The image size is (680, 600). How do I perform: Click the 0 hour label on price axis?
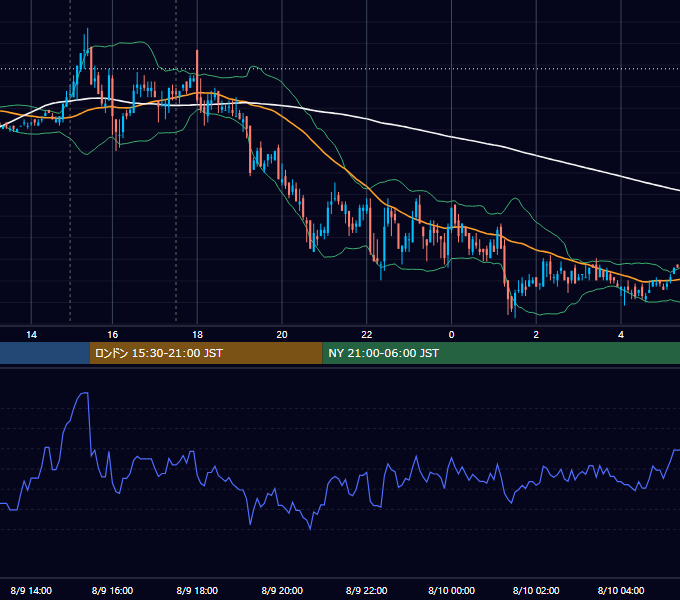451,334
